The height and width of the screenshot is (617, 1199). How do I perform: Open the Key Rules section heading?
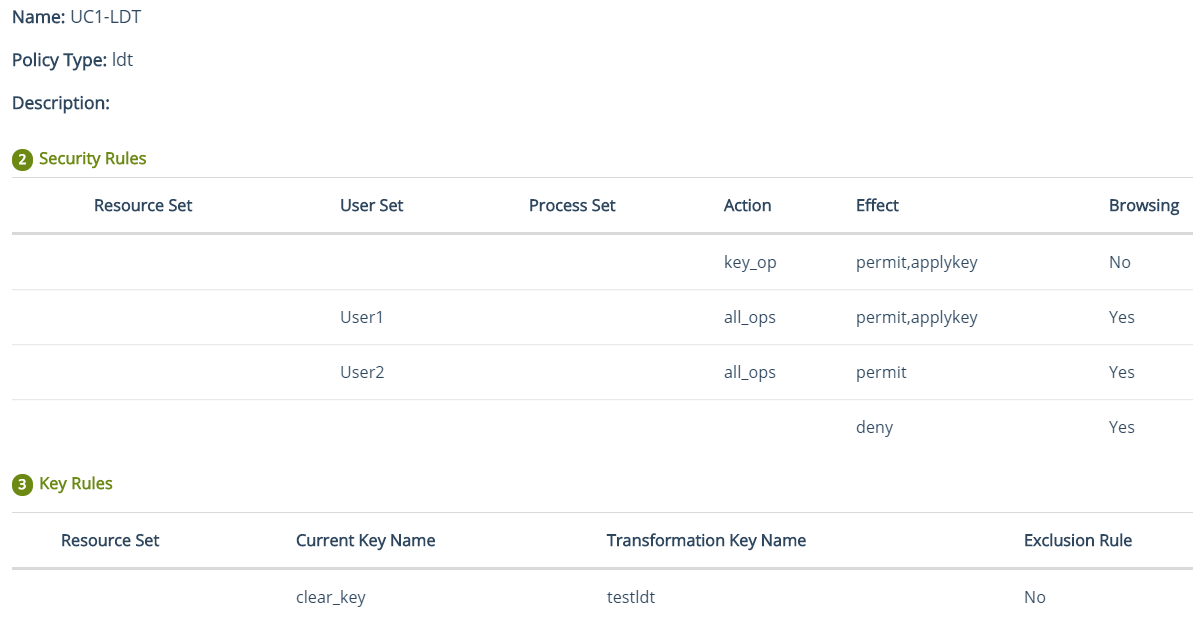(76, 484)
